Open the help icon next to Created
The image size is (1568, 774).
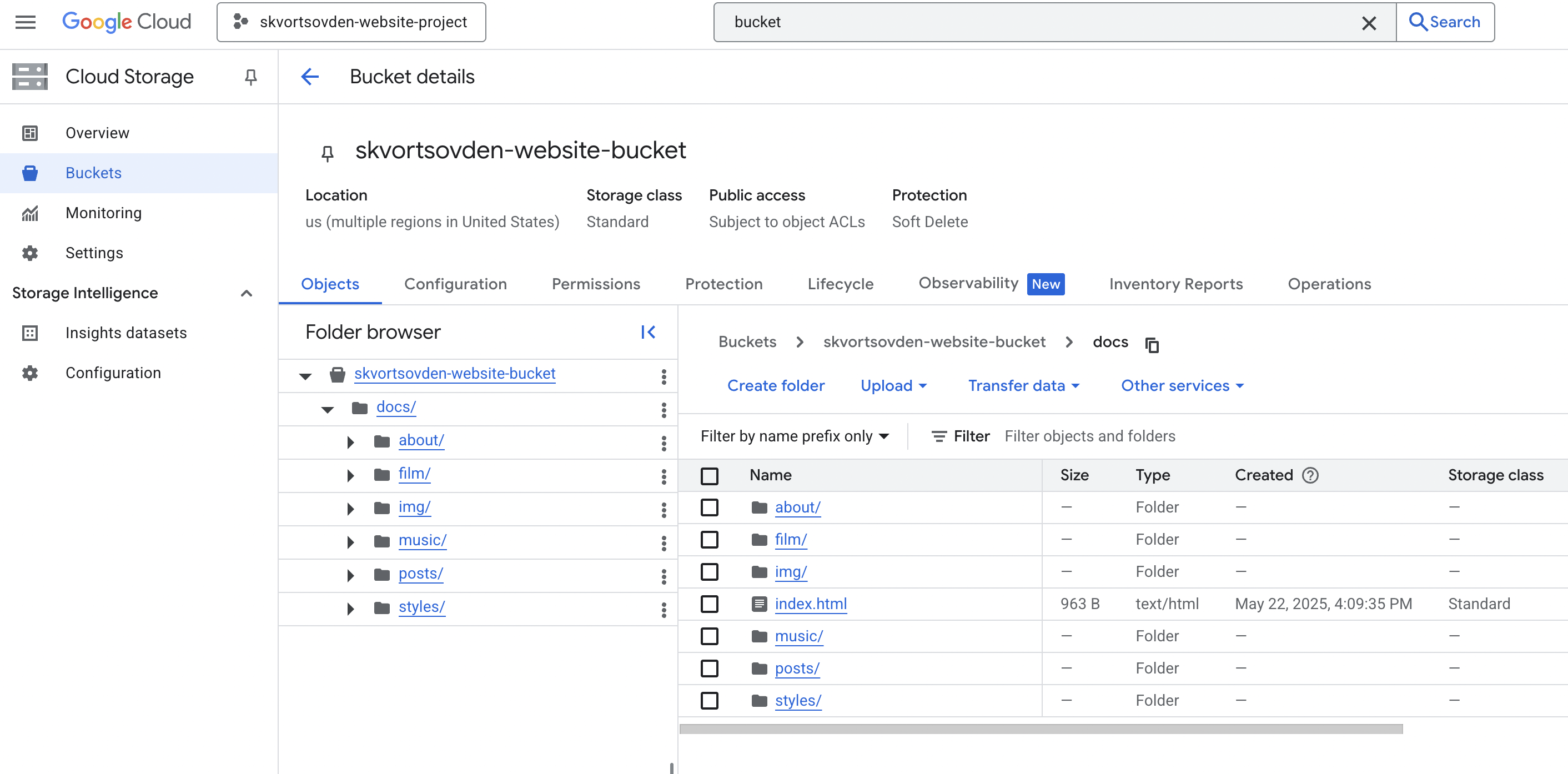click(x=1310, y=475)
